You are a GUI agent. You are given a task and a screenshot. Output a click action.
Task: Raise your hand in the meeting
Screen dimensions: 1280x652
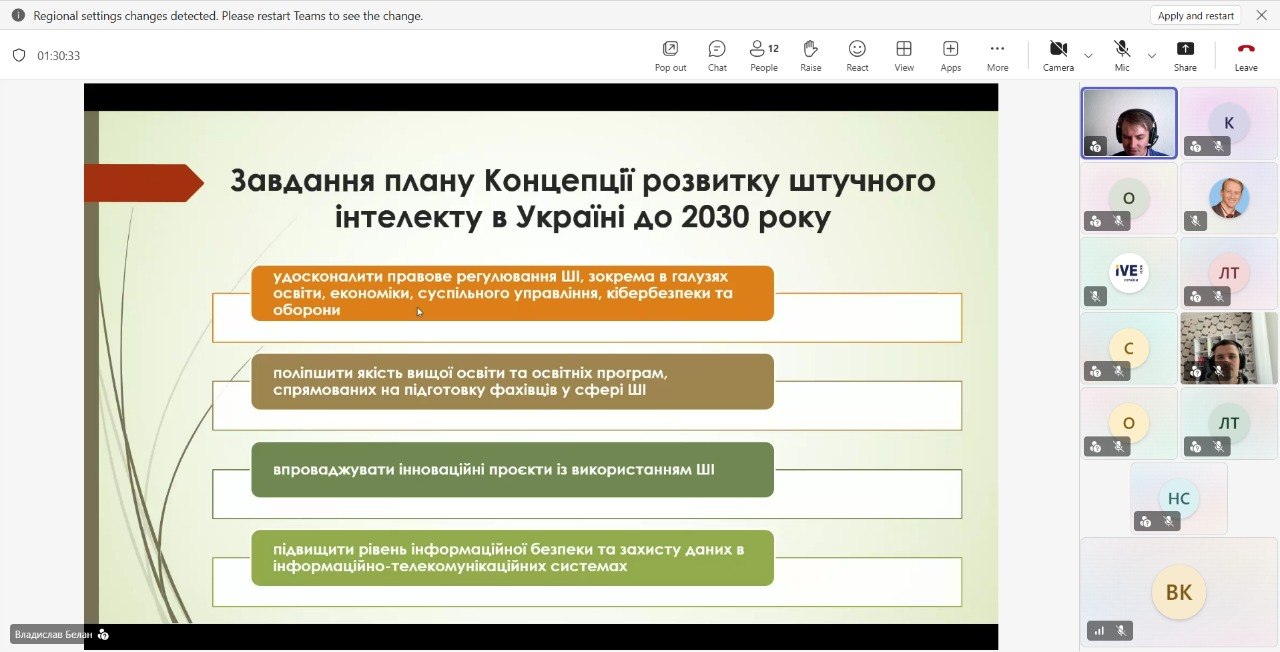[810, 56]
